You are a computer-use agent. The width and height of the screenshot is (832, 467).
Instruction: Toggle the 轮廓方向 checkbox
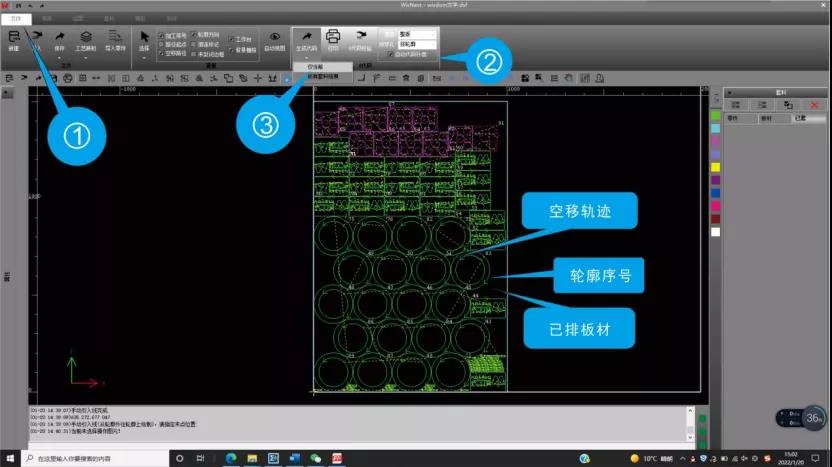(x=194, y=35)
